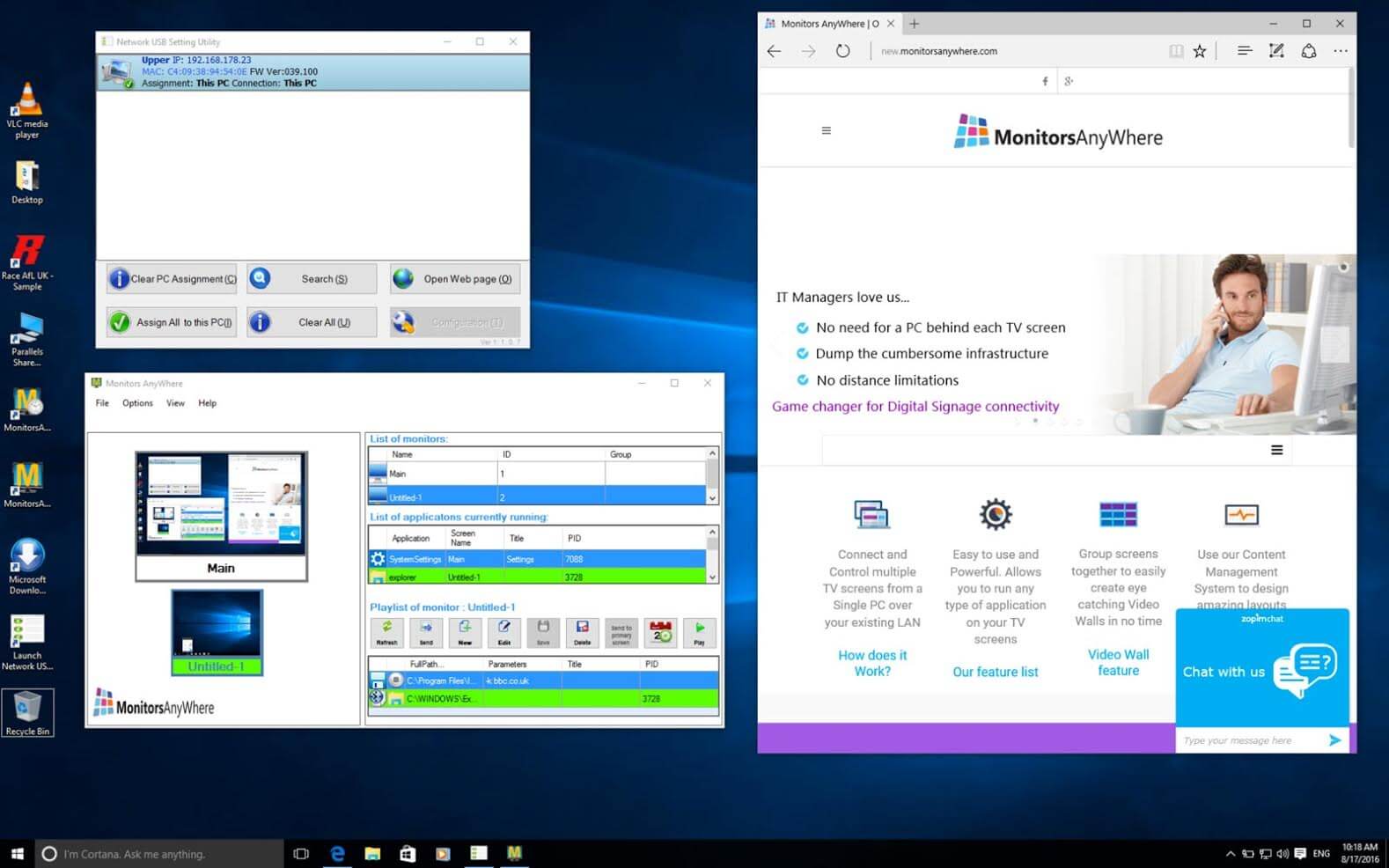Select the Main monitor thumbnail

221,516
